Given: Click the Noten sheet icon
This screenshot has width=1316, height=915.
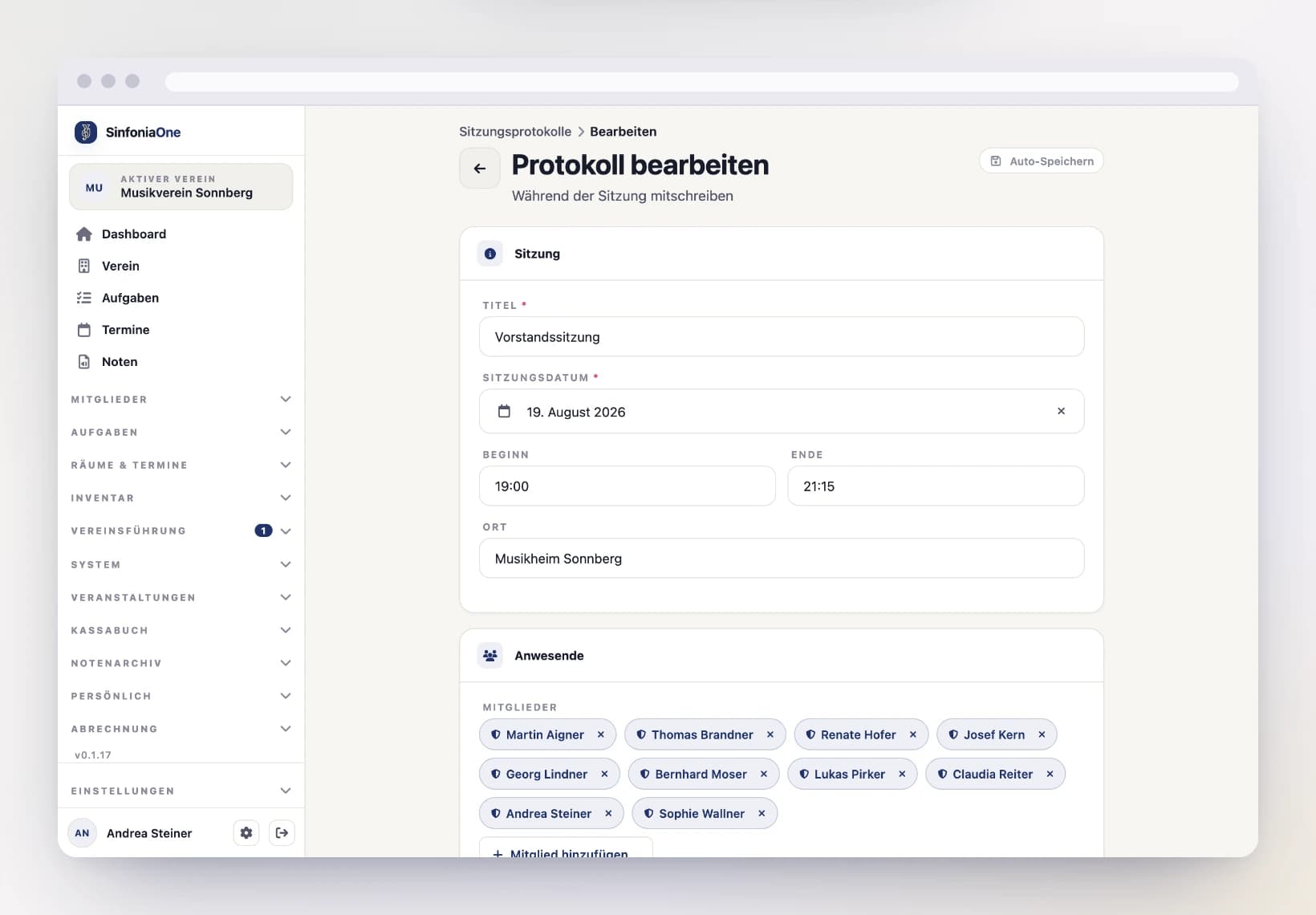Looking at the screenshot, I should [84, 362].
